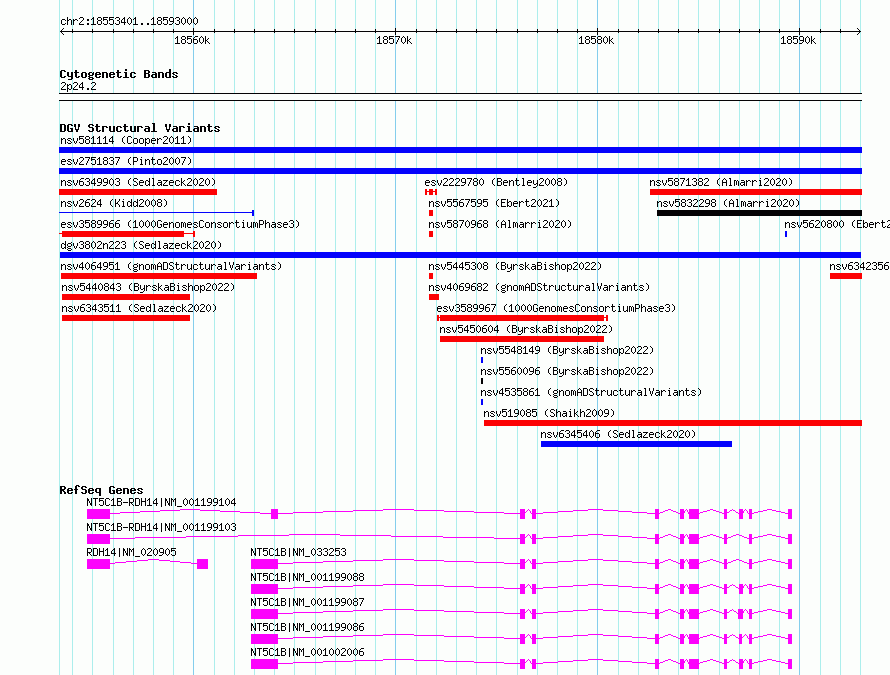Click the 18580k ruler mark
890x675 pixels.
(596, 40)
